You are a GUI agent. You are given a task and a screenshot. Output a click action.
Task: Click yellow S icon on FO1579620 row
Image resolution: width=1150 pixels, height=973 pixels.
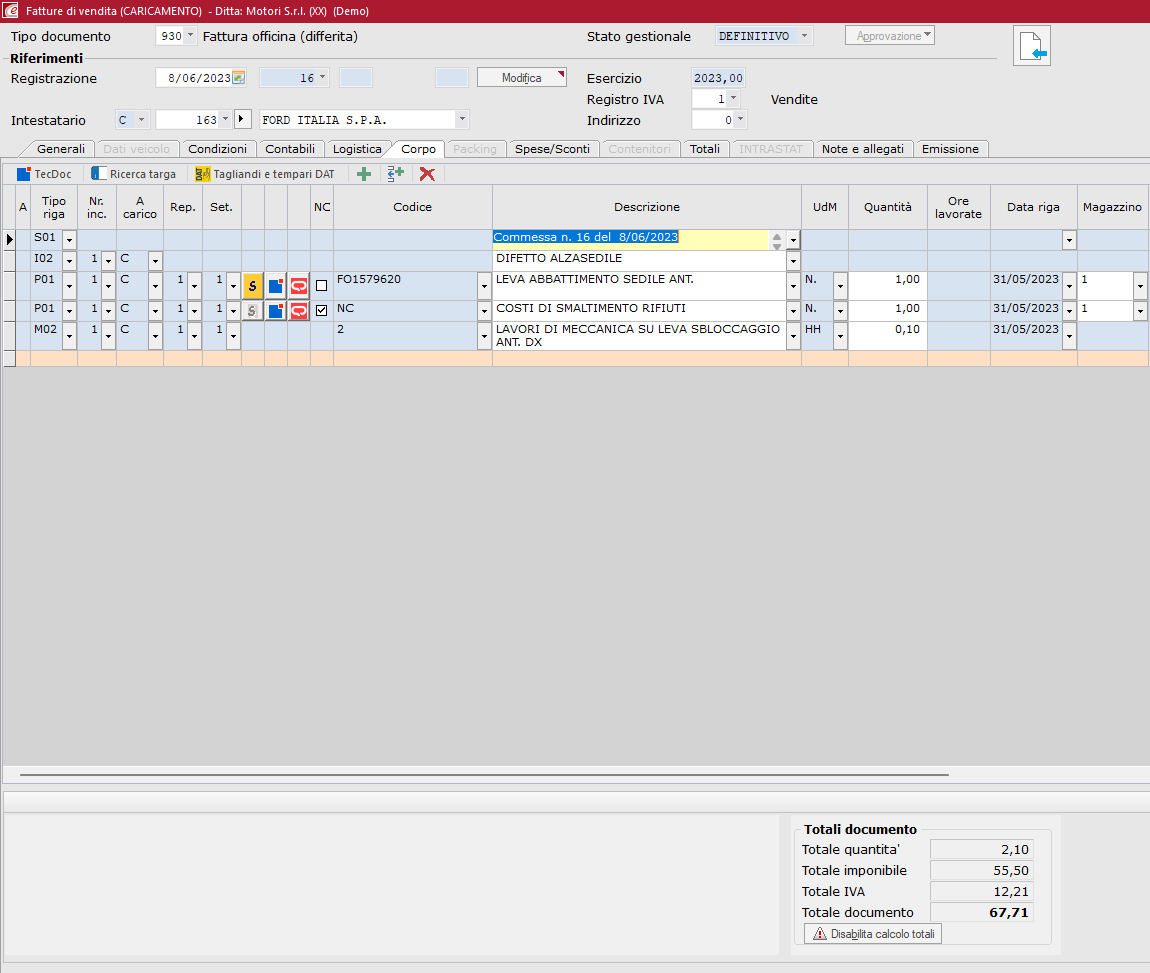[x=252, y=285]
